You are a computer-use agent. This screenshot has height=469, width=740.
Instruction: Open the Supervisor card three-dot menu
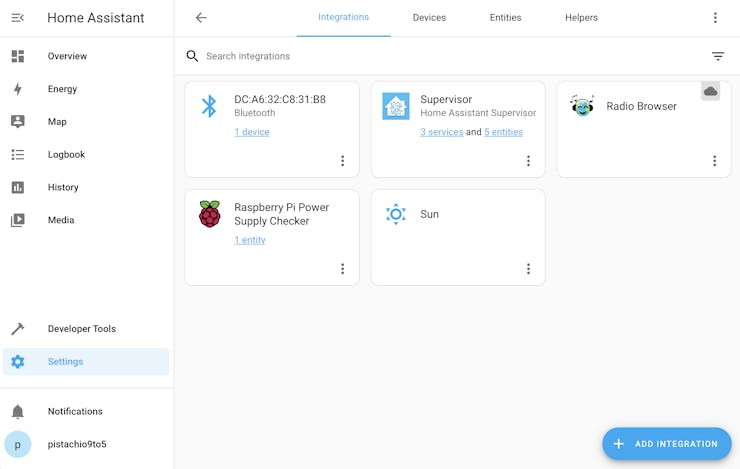528,161
